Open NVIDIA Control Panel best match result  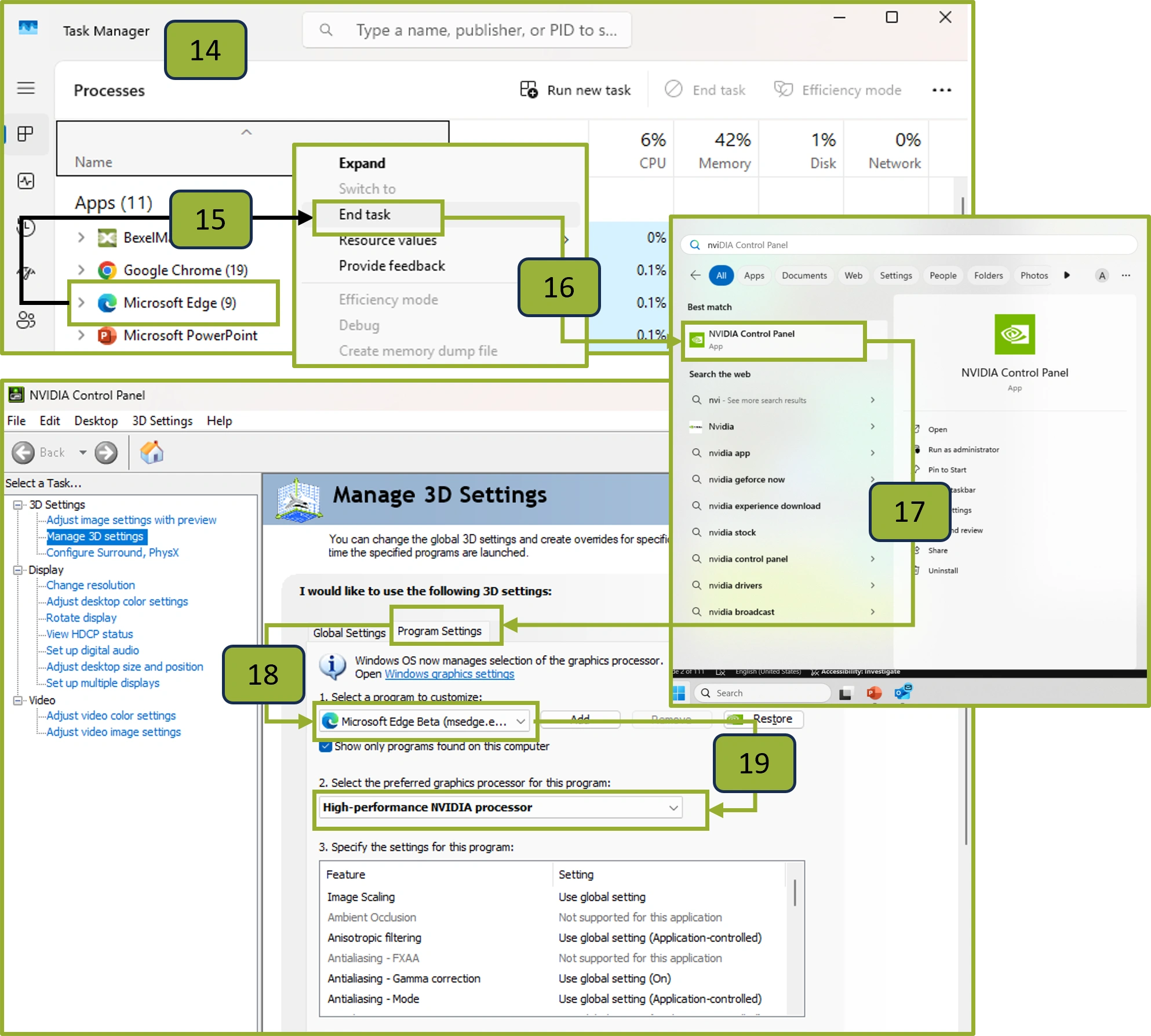click(774, 340)
